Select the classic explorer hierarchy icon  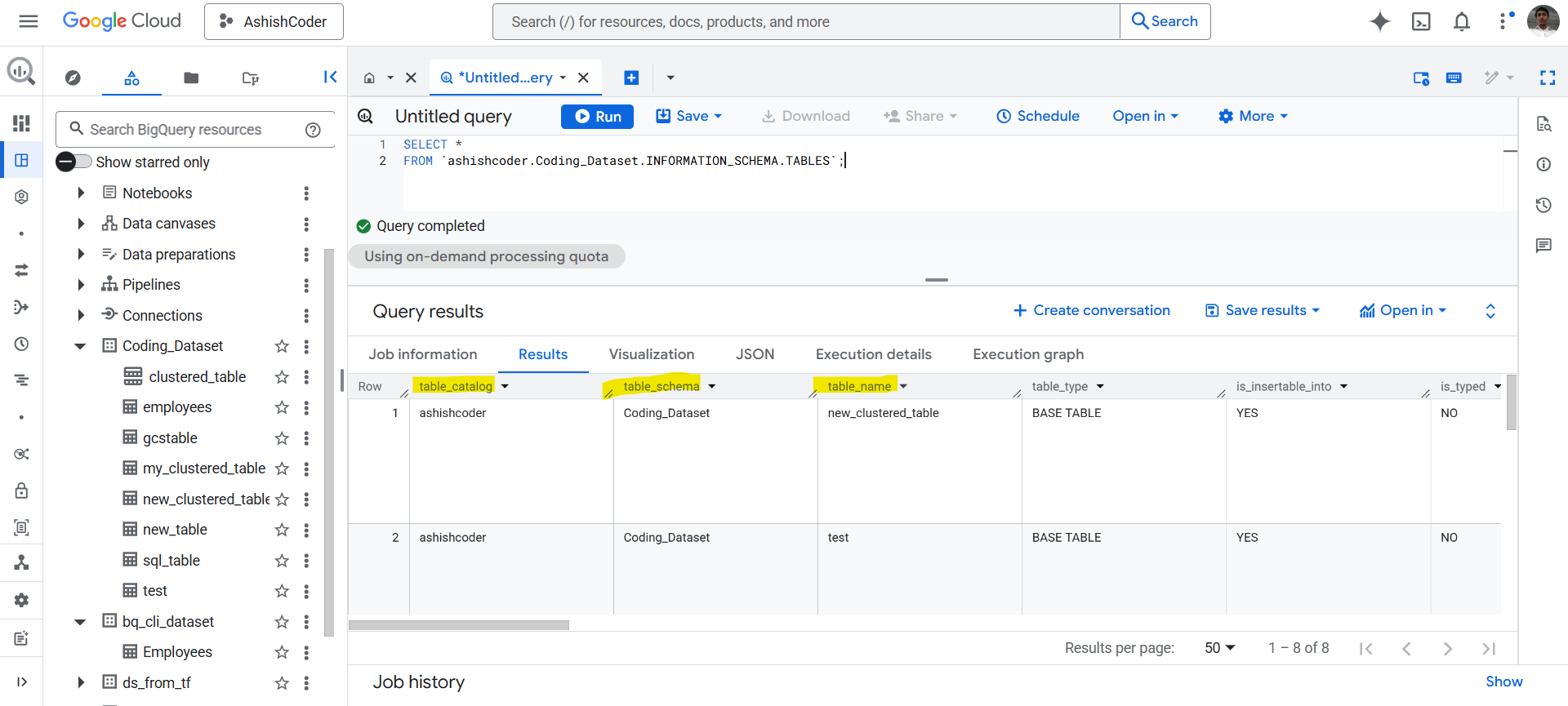[131, 78]
